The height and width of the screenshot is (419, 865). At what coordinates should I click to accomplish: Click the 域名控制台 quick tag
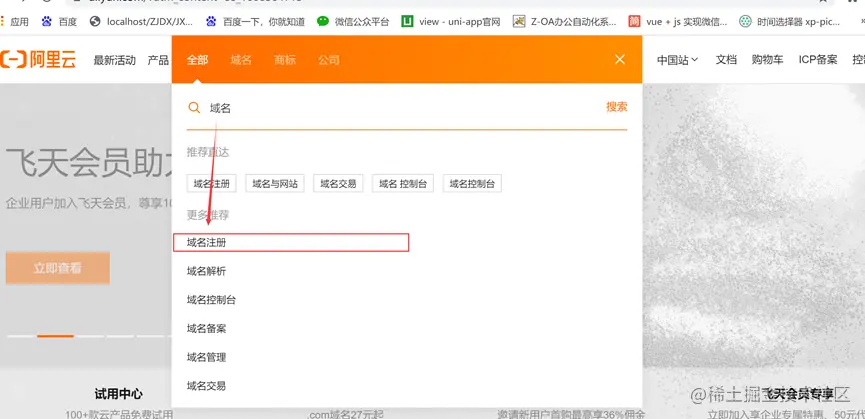pyautogui.click(x=472, y=184)
